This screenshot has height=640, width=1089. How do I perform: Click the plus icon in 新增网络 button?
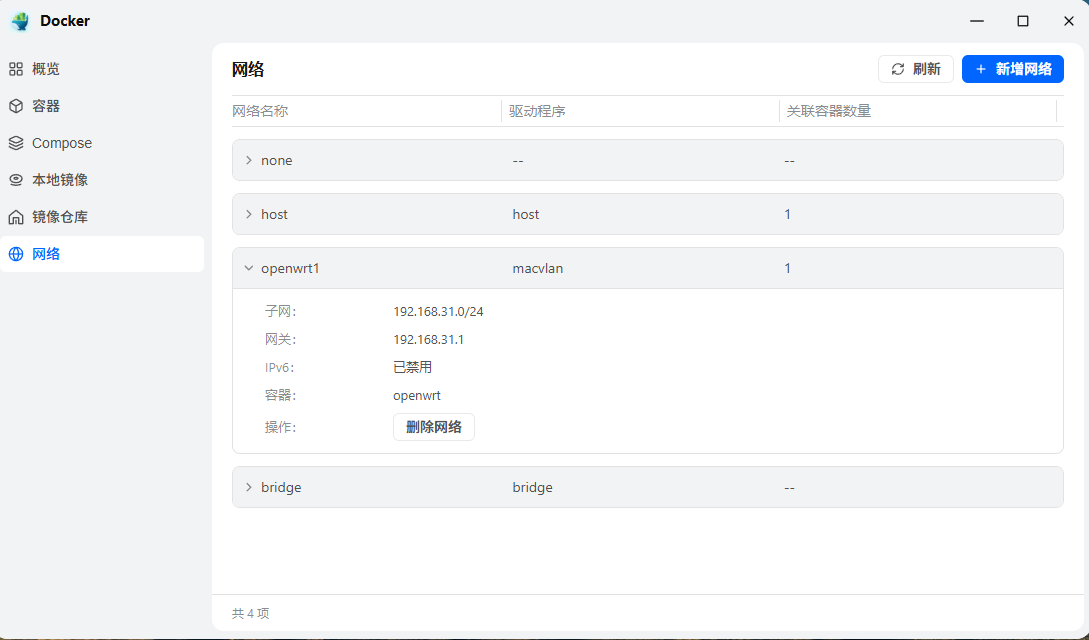(x=981, y=69)
